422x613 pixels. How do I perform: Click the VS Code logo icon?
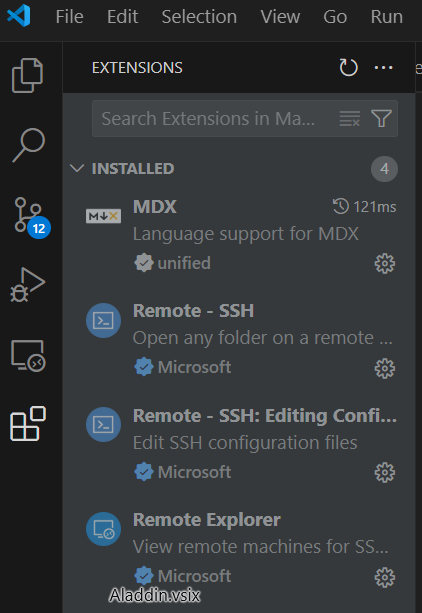click(x=19, y=16)
